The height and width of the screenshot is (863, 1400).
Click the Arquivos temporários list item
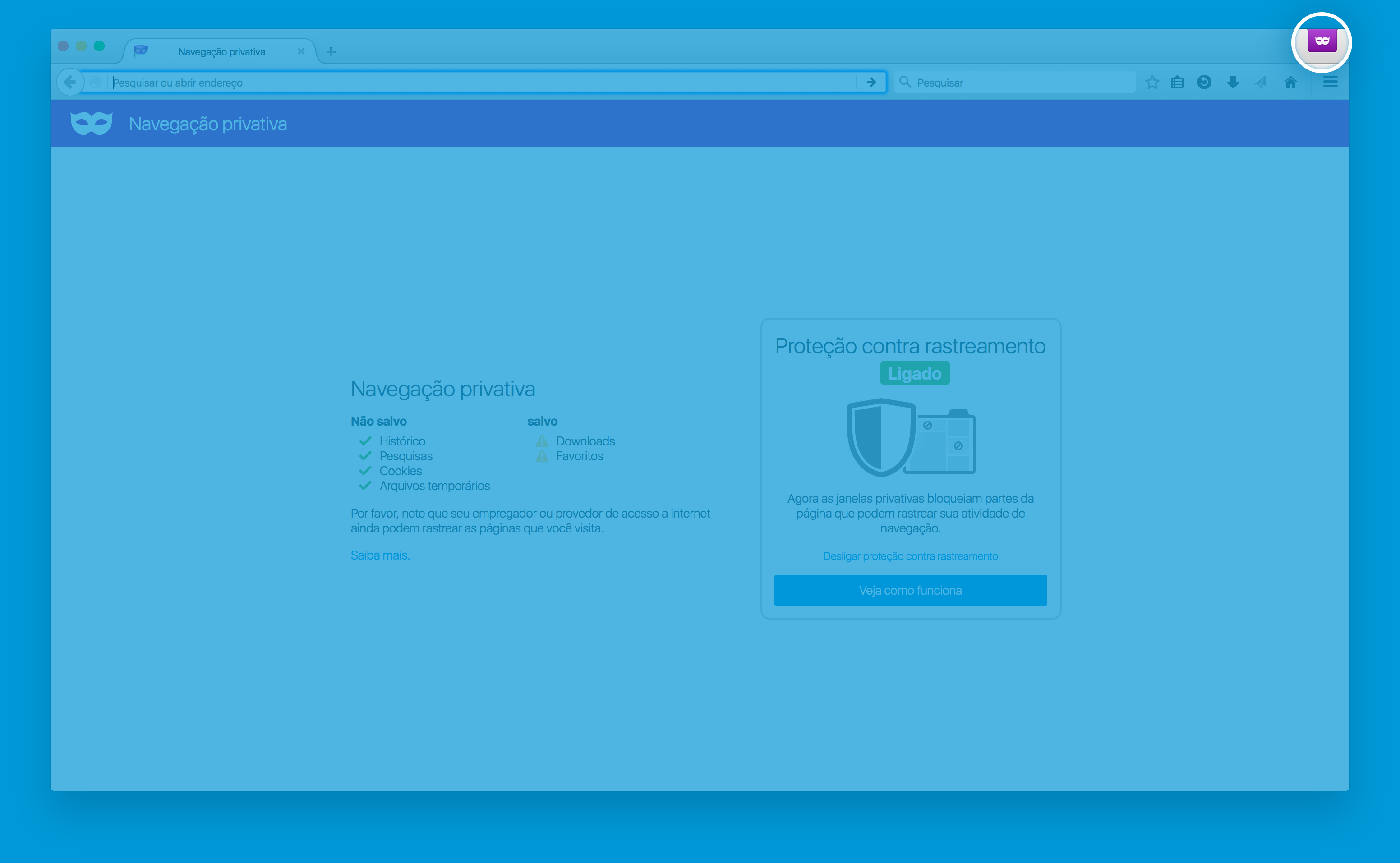coord(434,485)
